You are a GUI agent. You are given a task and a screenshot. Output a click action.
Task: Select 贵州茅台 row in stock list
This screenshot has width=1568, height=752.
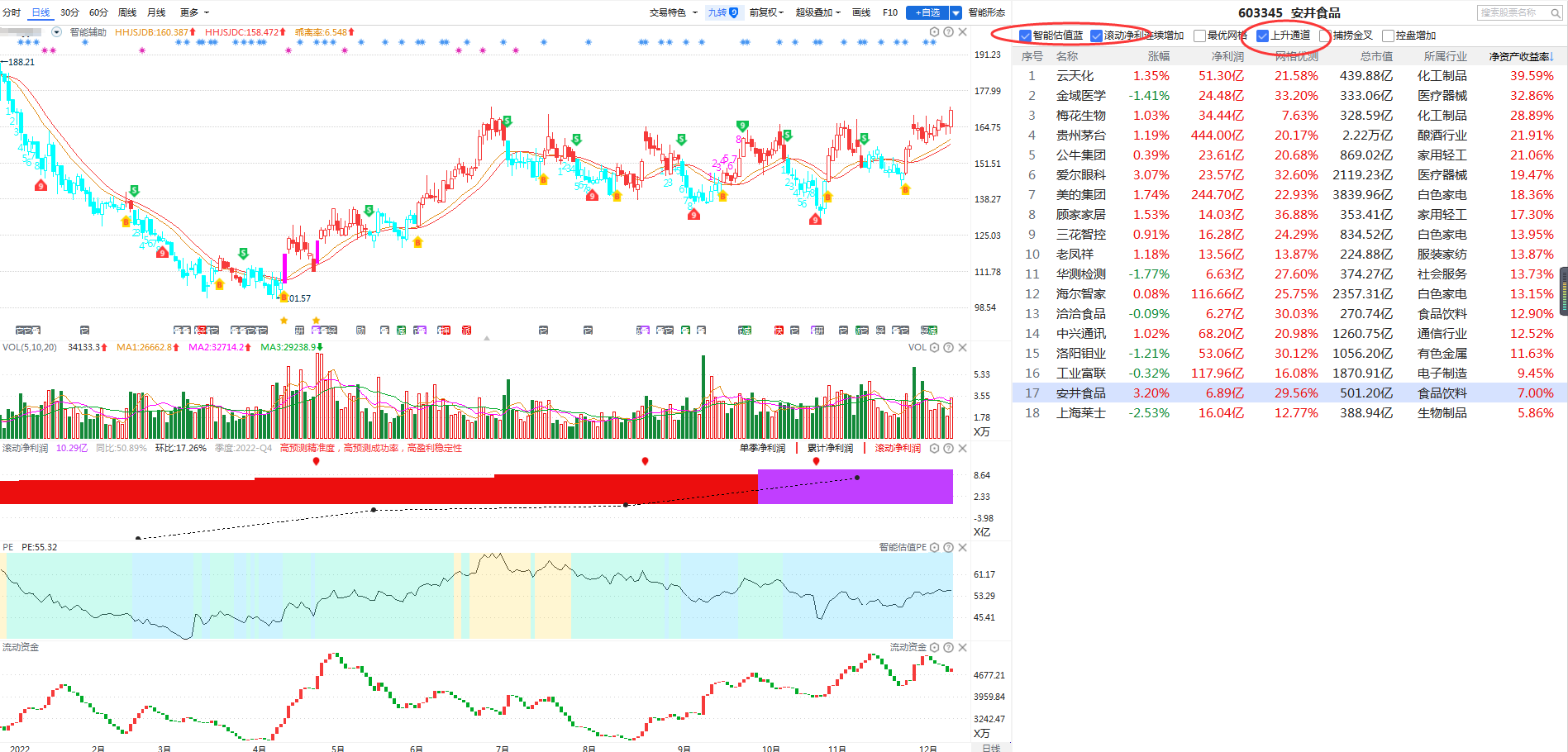click(x=1289, y=136)
